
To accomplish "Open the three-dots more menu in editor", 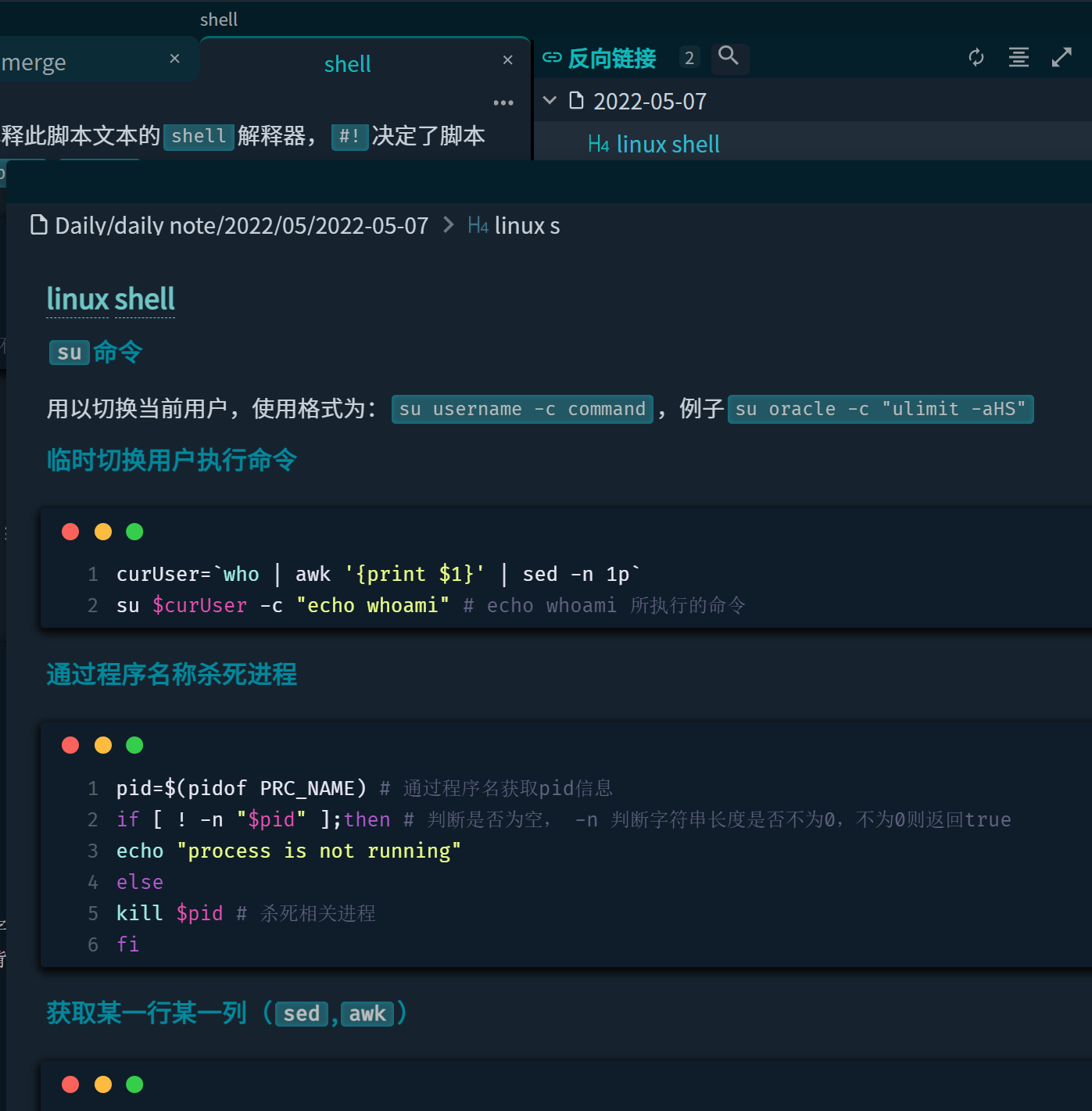I will click(503, 102).
